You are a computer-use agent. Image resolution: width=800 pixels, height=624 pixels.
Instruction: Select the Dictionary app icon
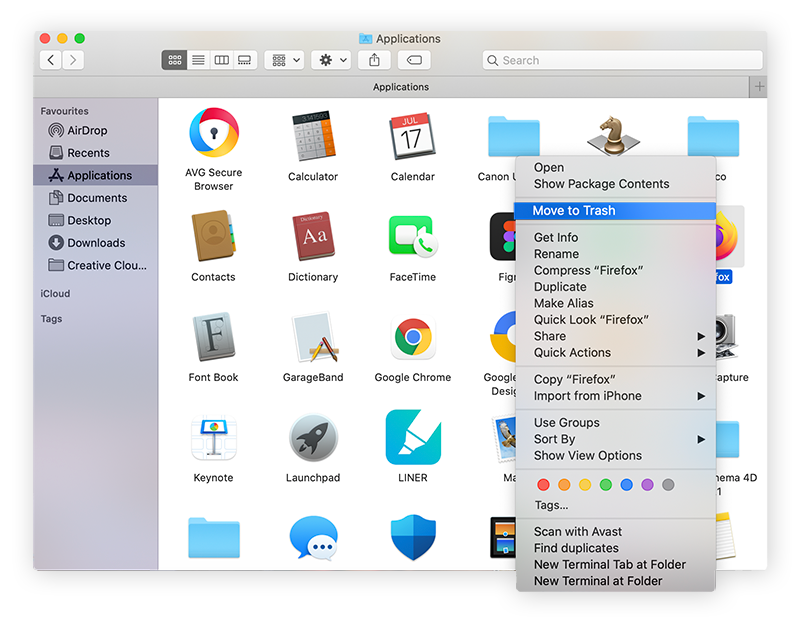tap(313, 236)
